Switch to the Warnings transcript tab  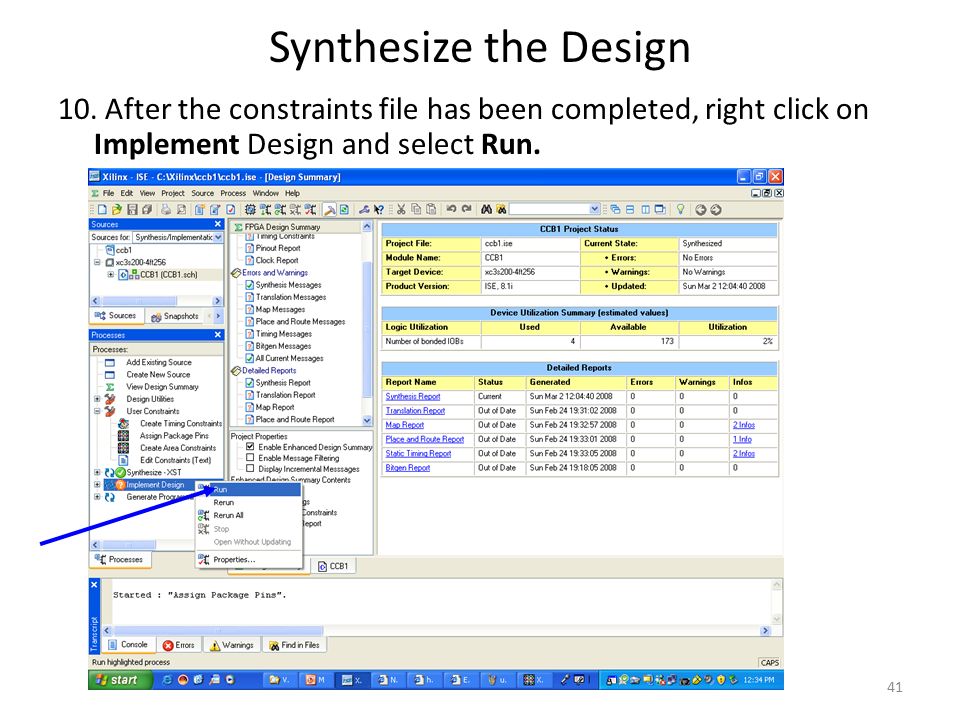[x=232, y=645]
